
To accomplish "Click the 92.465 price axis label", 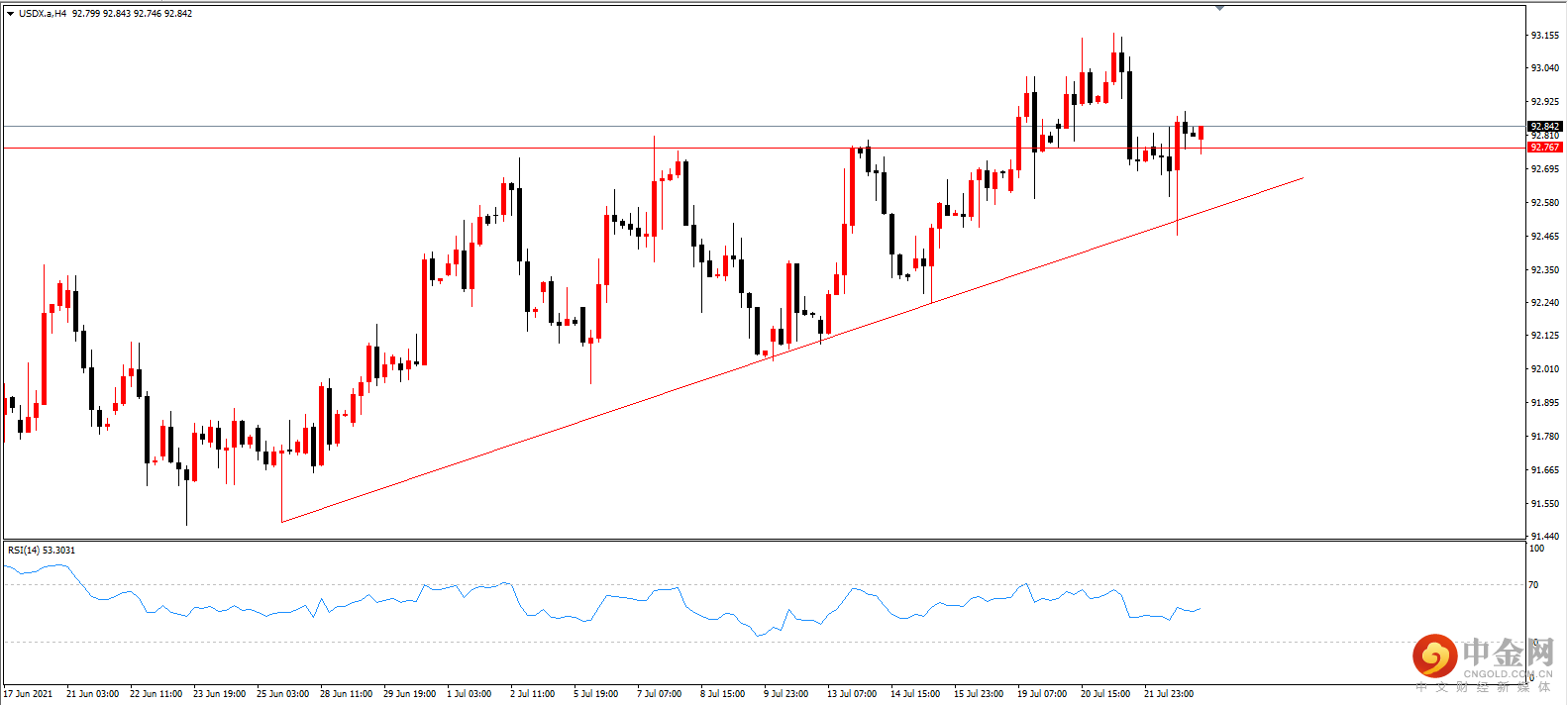I will (x=1545, y=237).
